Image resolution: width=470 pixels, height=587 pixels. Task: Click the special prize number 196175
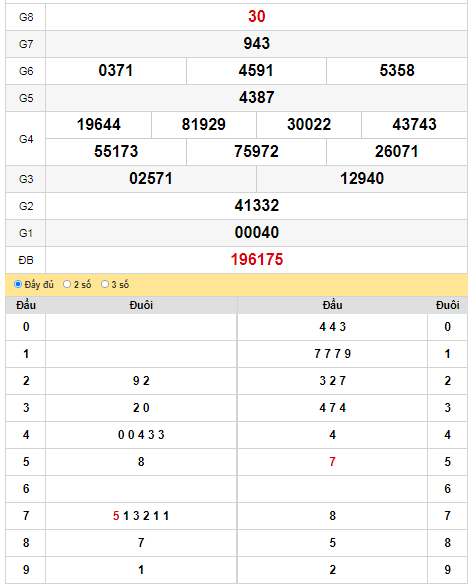tap(257, 259)
